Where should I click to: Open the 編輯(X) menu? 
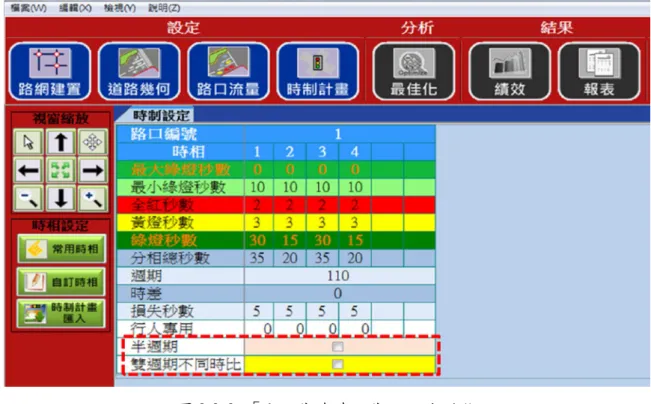tap(75, 8)
